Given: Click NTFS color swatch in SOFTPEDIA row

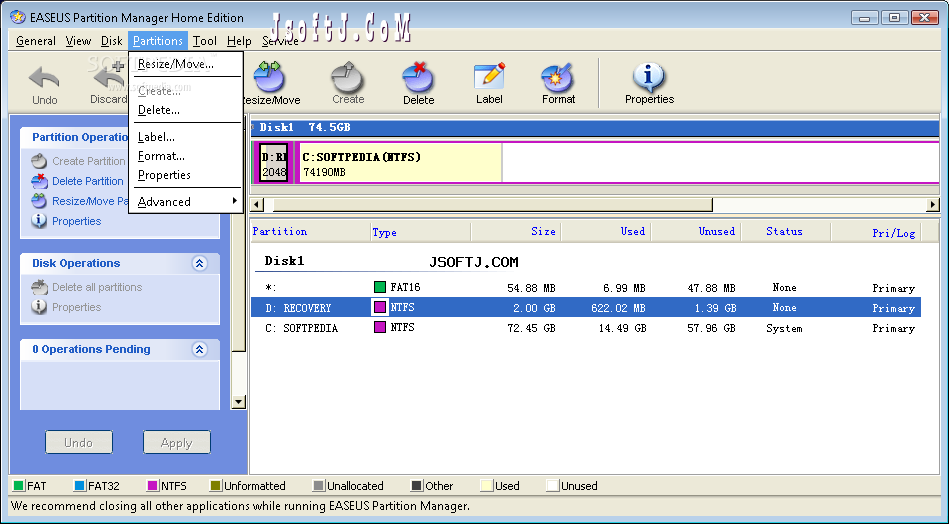Looking at the screenshot, I should [379, 327].
